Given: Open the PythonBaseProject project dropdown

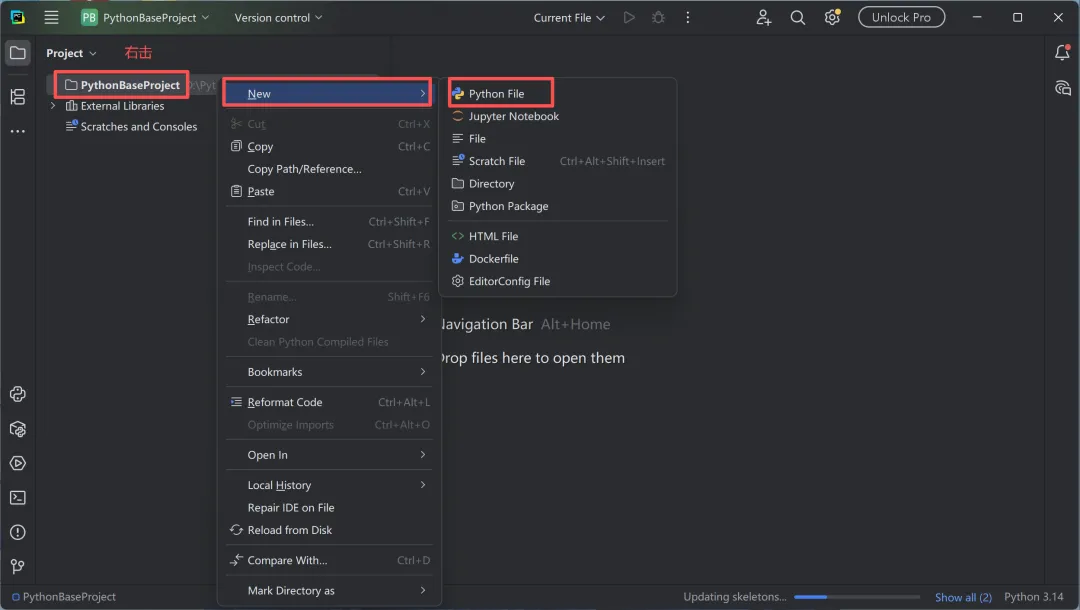Looking at the screenshot, I should 145,18.
